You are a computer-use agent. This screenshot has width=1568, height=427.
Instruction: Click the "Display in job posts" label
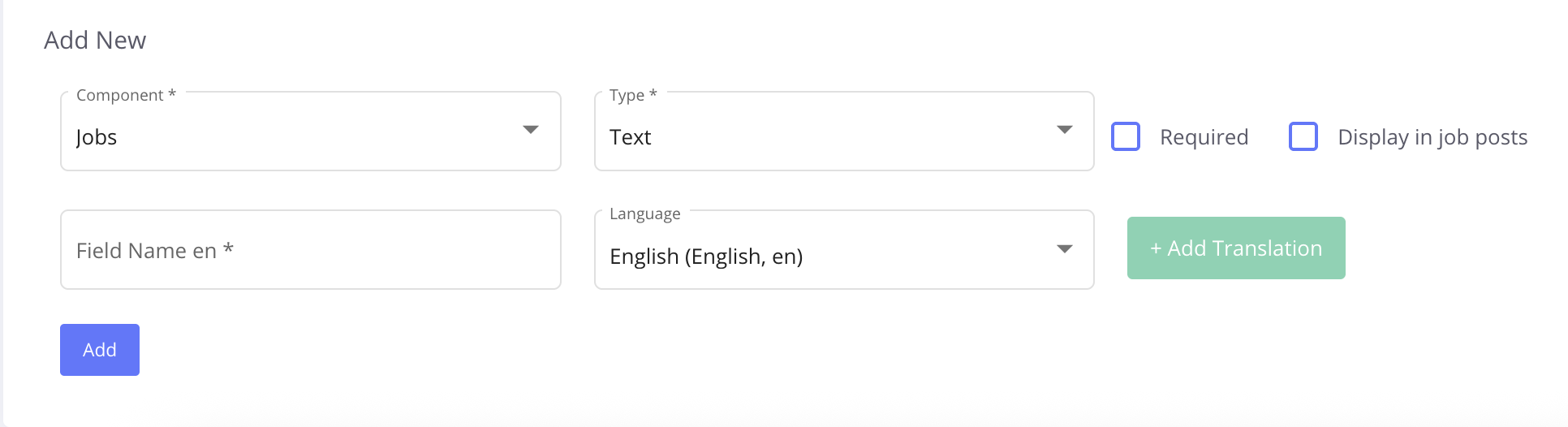point(1432,137)
